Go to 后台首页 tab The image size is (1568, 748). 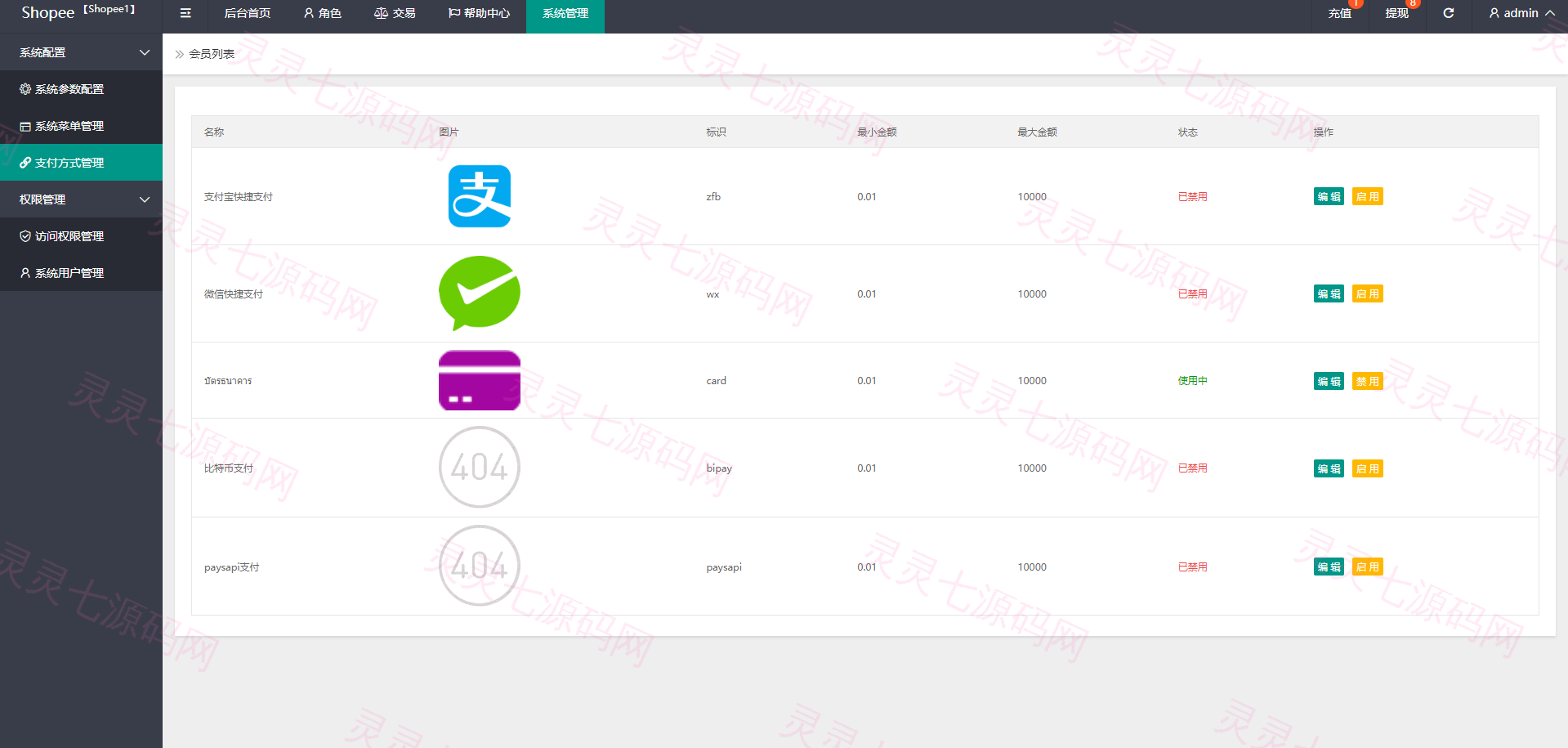[248, 13]
